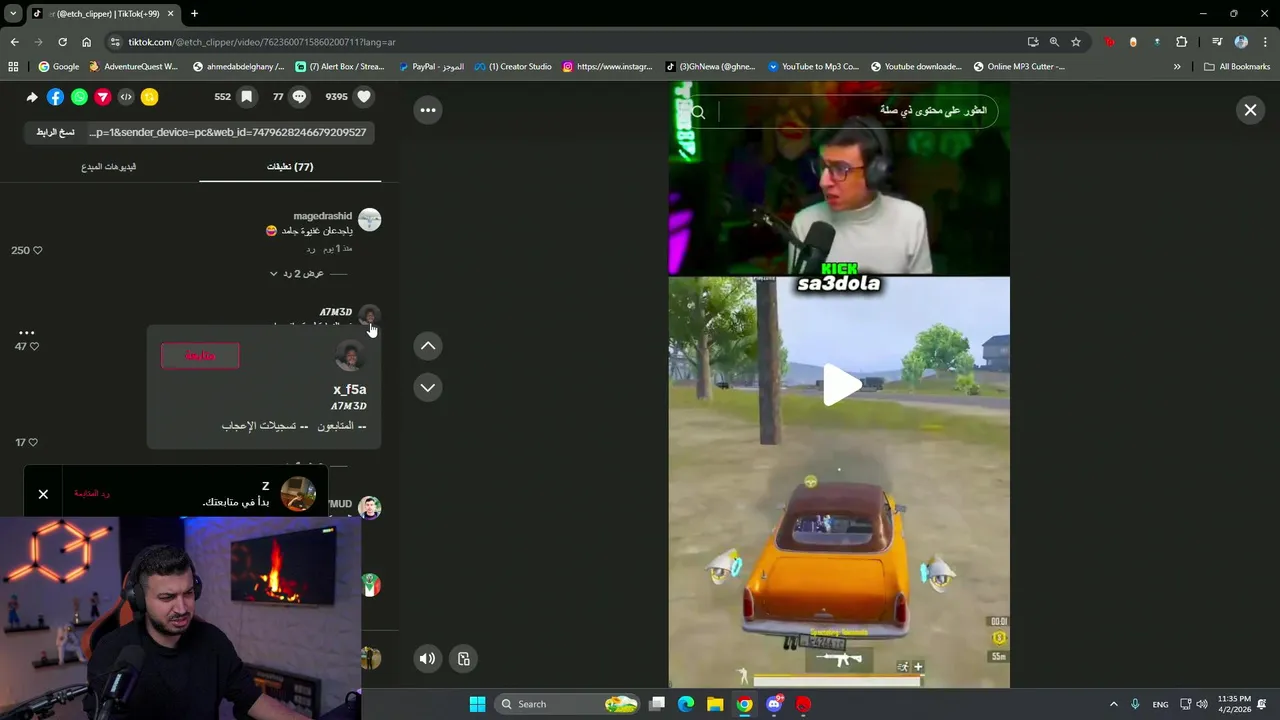Like the comment showing 47 likes
Viewport: 1280px width, 720px height.
(34, 346)
